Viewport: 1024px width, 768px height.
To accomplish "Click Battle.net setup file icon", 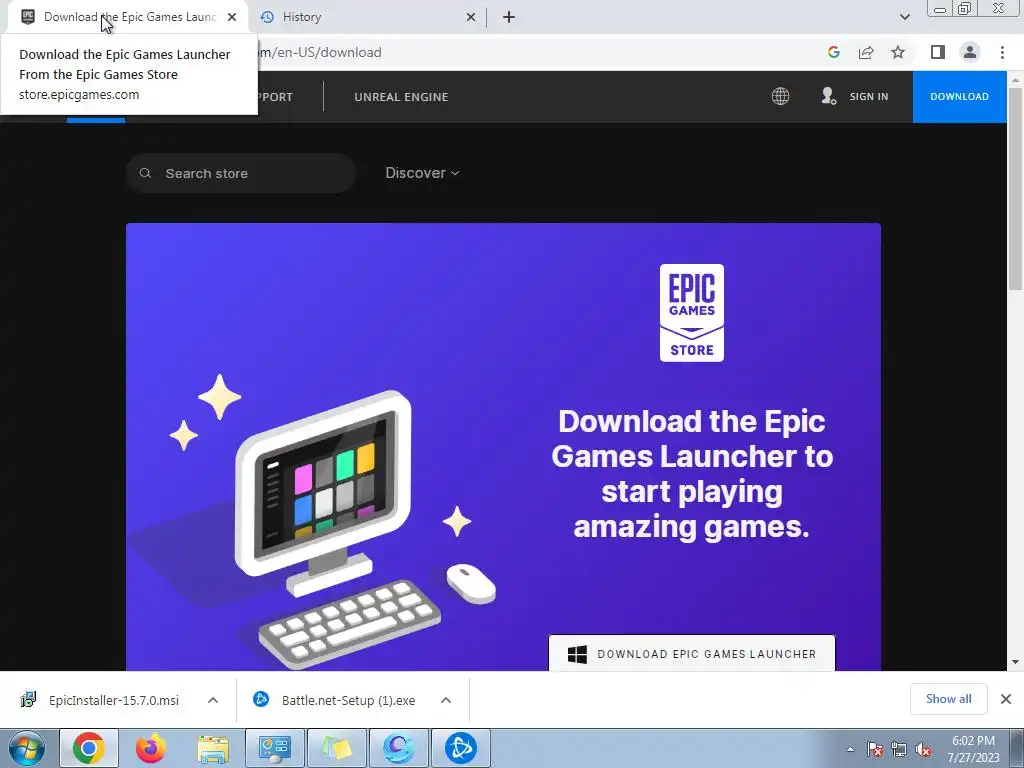I will [261, 699].
